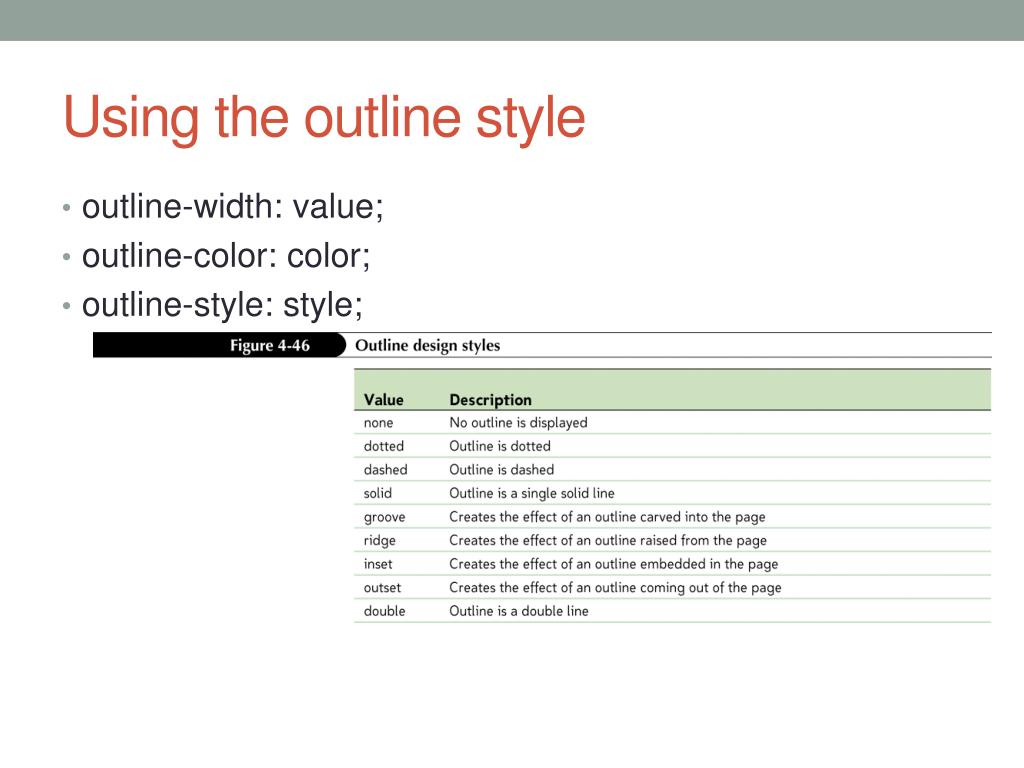1024x768 pixels.
Task: Select the 'dashed' value cell
Action: pyautogui.click(x=385, y=470)
